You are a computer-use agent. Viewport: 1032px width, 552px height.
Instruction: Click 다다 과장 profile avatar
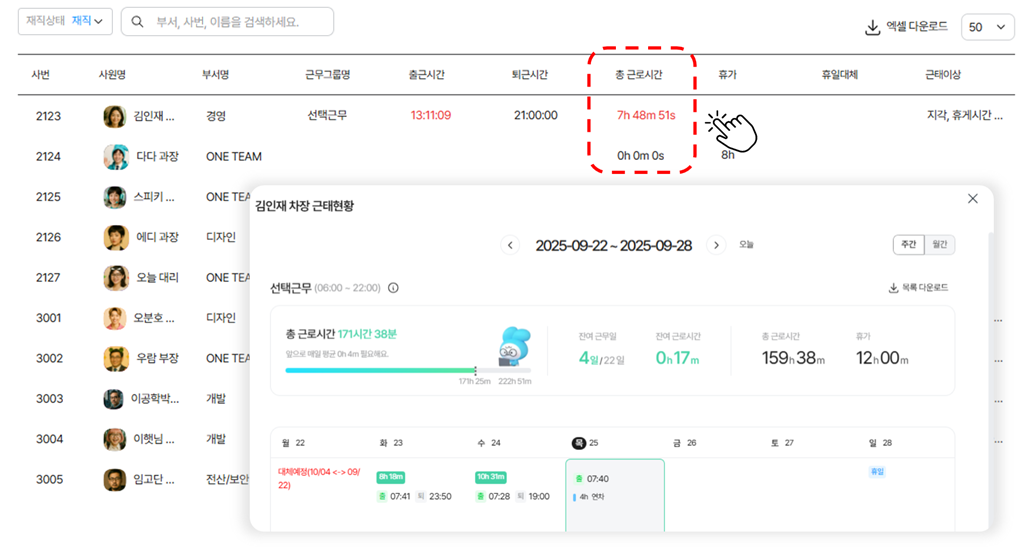pyautogui.click(x=115, y=157)
